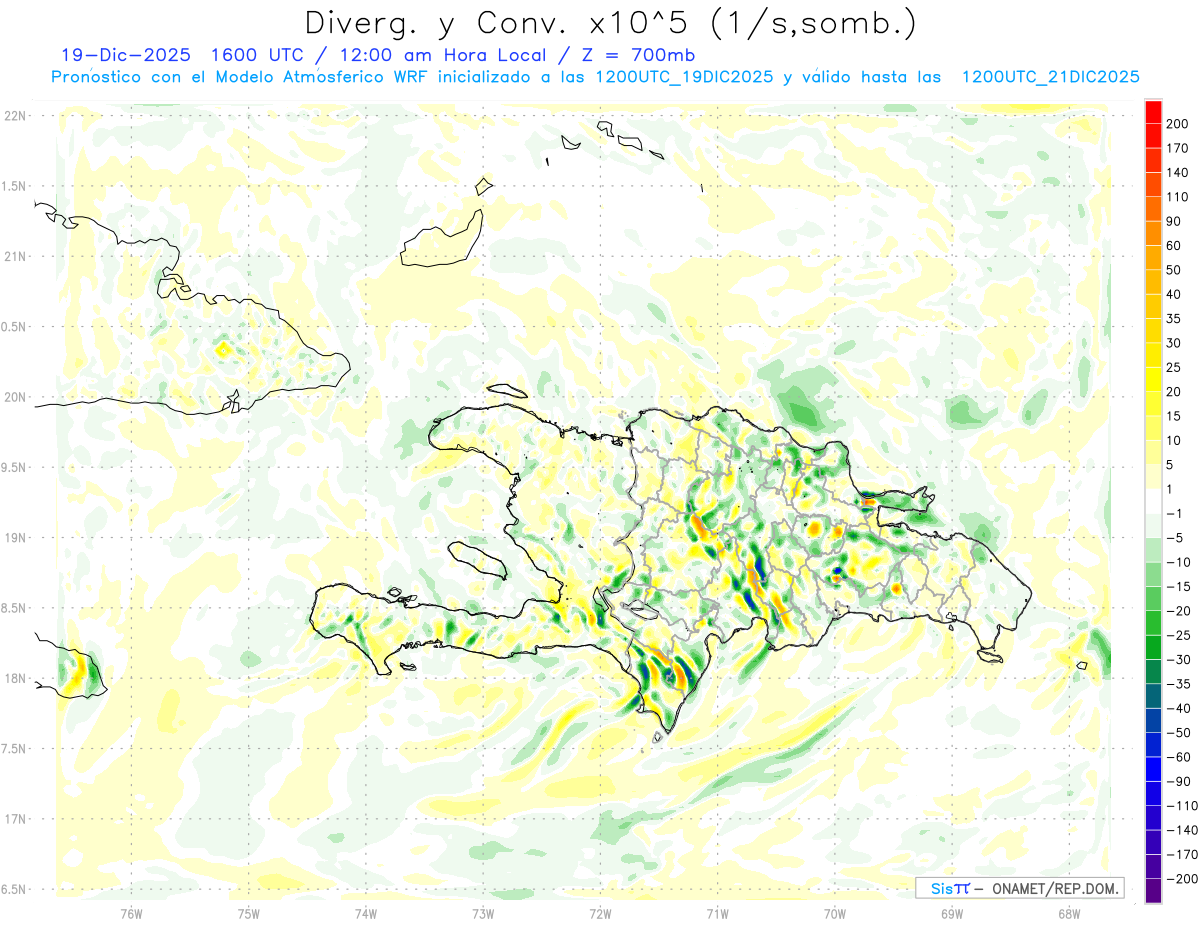Screen dimensions: 1200x927
Task: Click the '72W' longitude axis label
Action: (600, 913)
